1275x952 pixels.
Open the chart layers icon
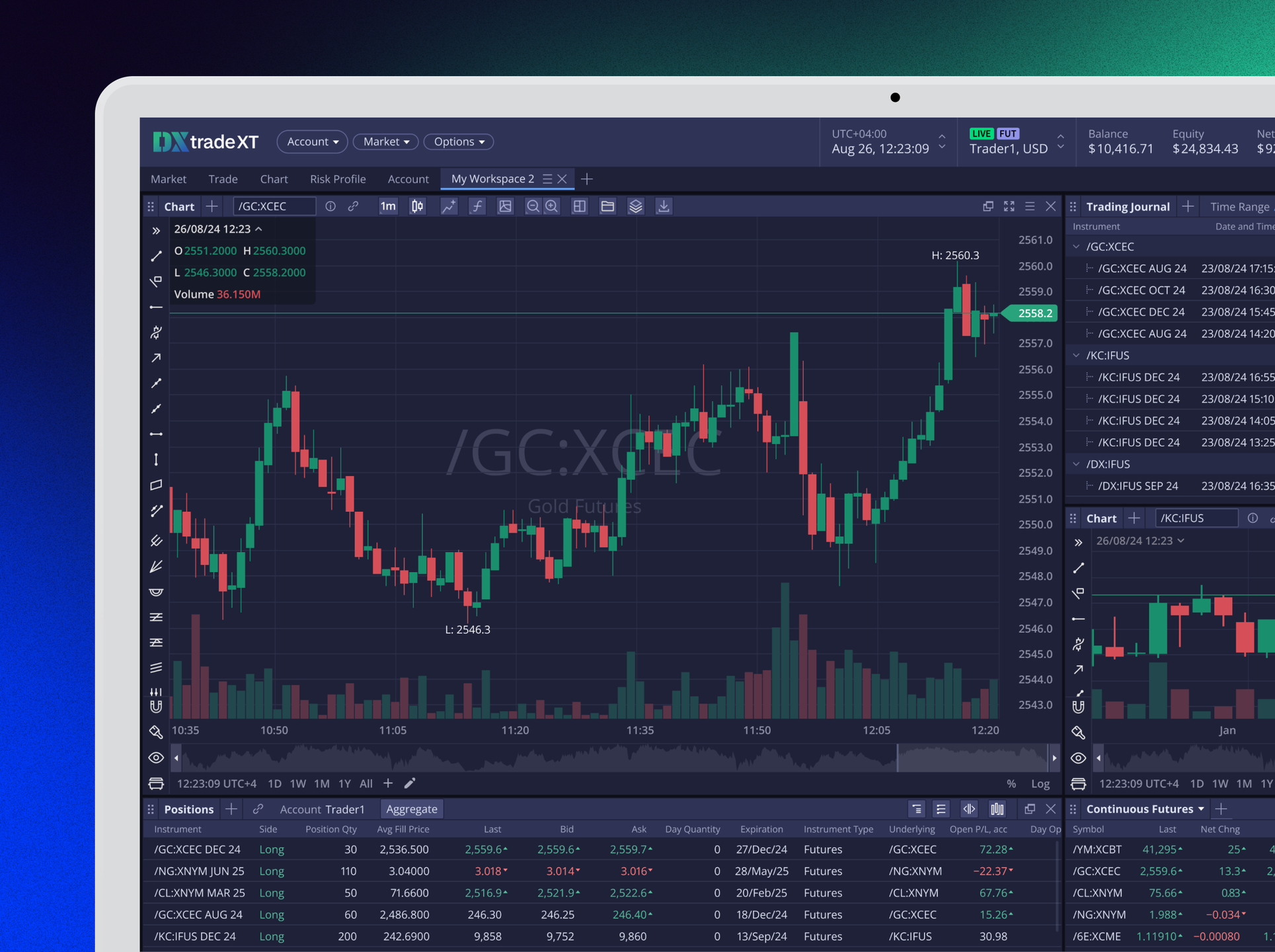coord(635,206)
